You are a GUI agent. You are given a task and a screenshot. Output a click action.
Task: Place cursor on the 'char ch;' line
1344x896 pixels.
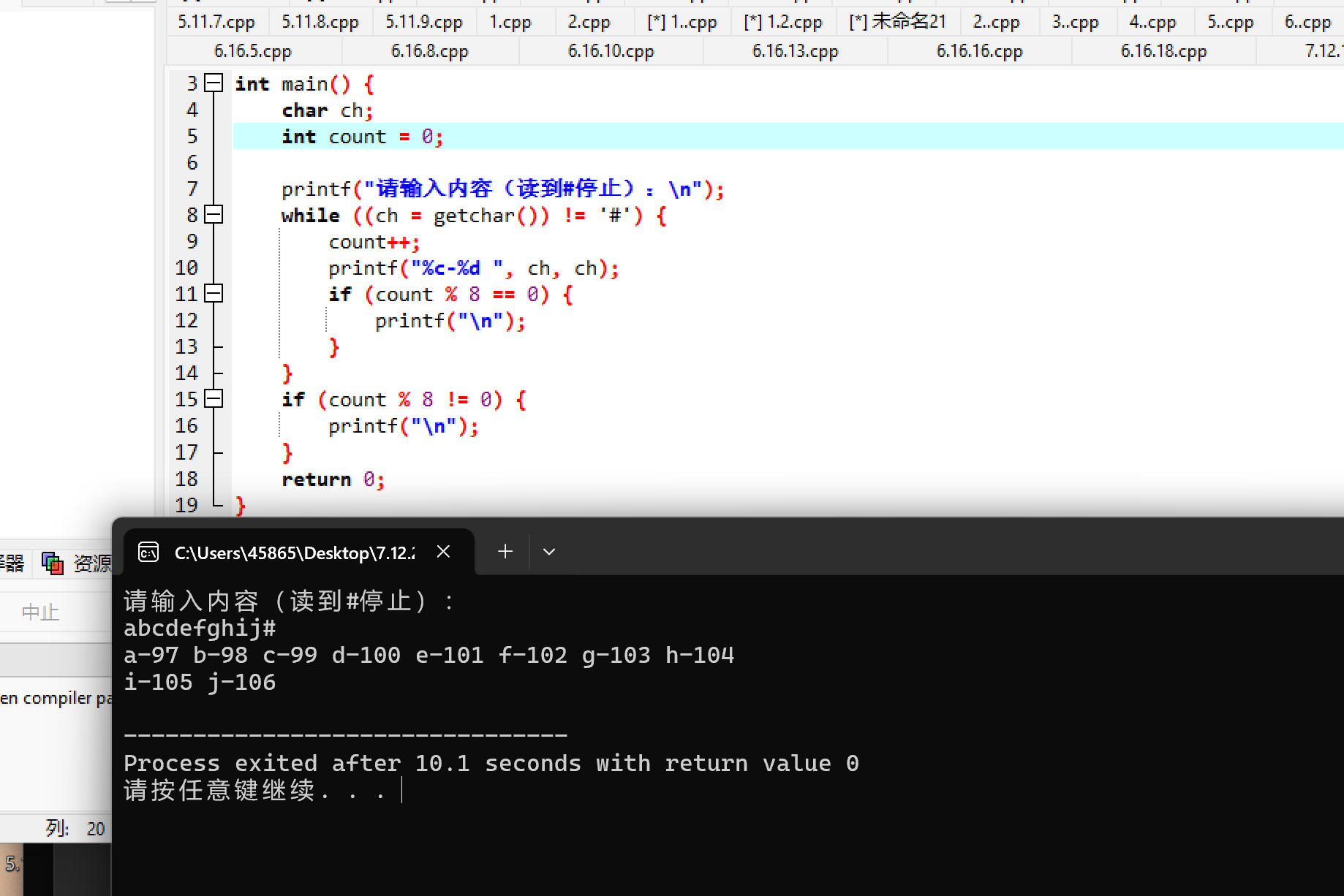click(328, 110)
